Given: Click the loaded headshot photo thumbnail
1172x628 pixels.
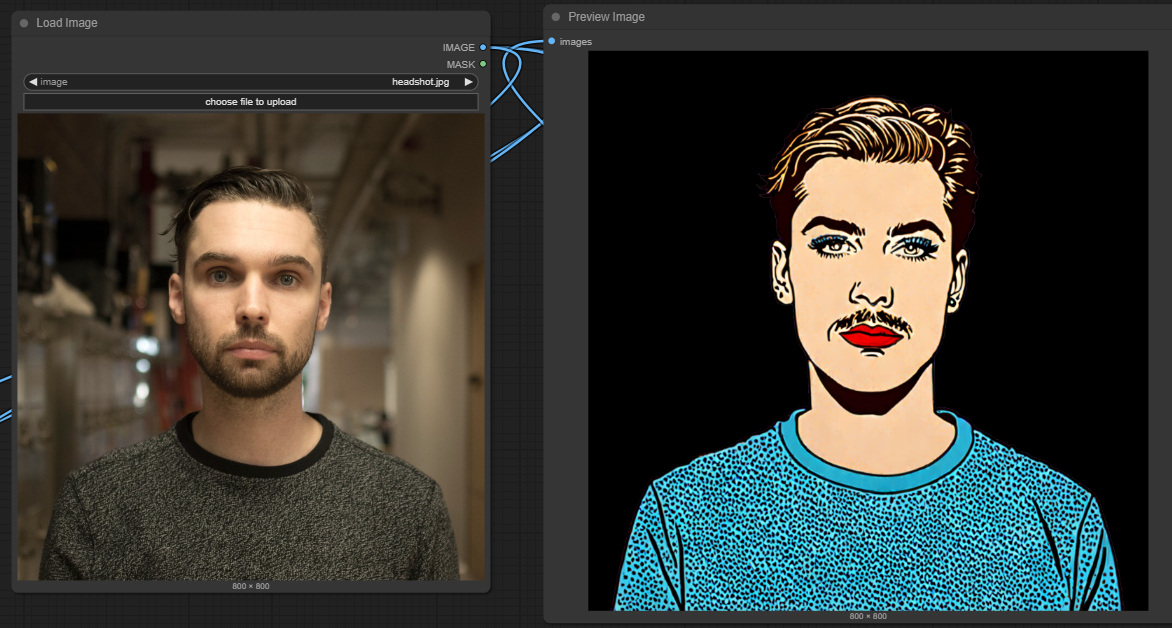Looking at the screenshot, I should [250, 347].
